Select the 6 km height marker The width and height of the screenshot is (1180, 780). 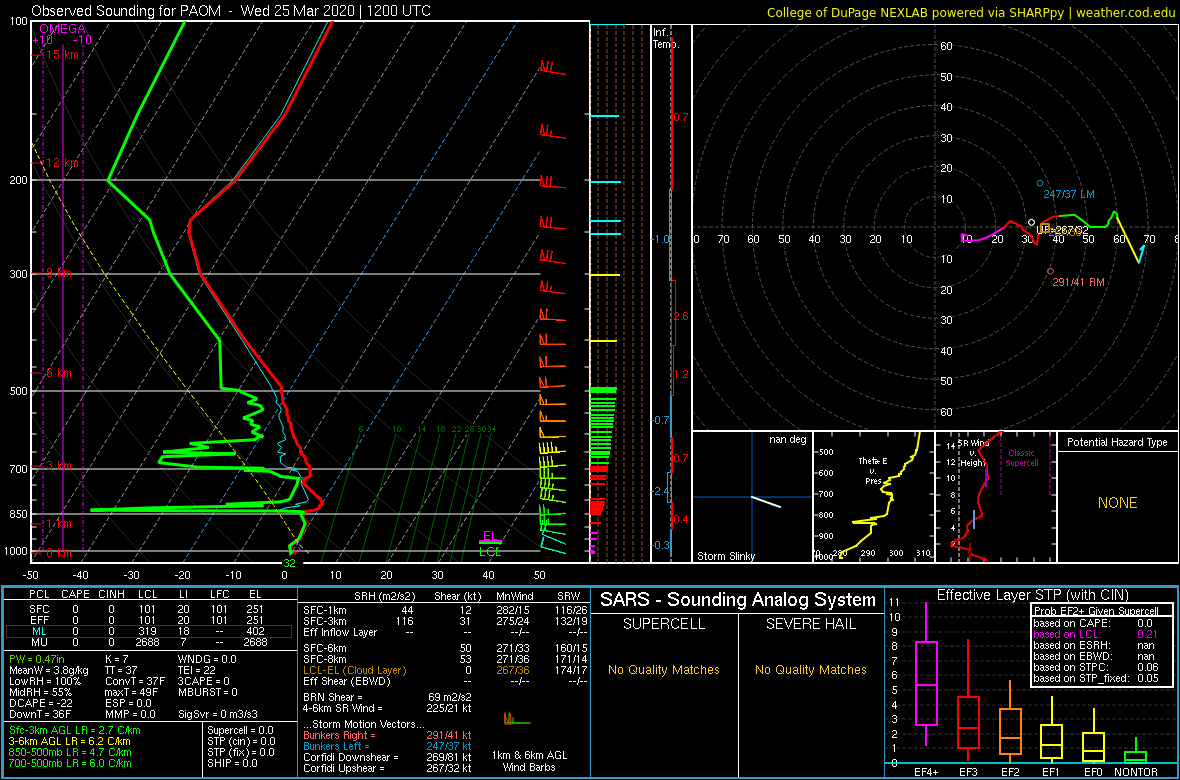57,373
